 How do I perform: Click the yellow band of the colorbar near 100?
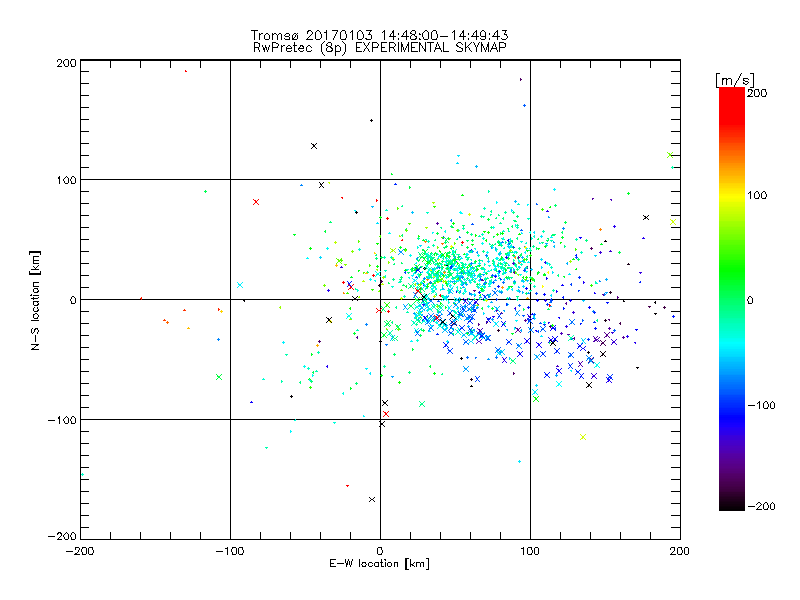tap(732, 196)
